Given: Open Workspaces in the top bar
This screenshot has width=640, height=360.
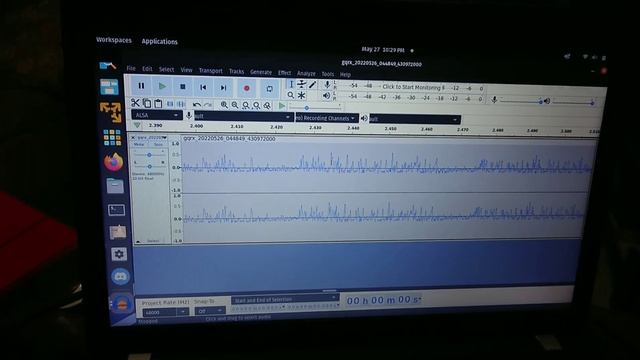Looking at the screenshot, I should pyautogui.click(x=114, y=40).
